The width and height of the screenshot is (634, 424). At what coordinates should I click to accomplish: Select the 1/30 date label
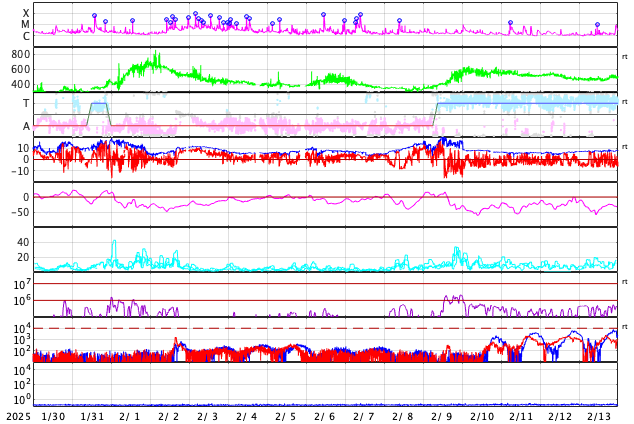click(53, 416)
